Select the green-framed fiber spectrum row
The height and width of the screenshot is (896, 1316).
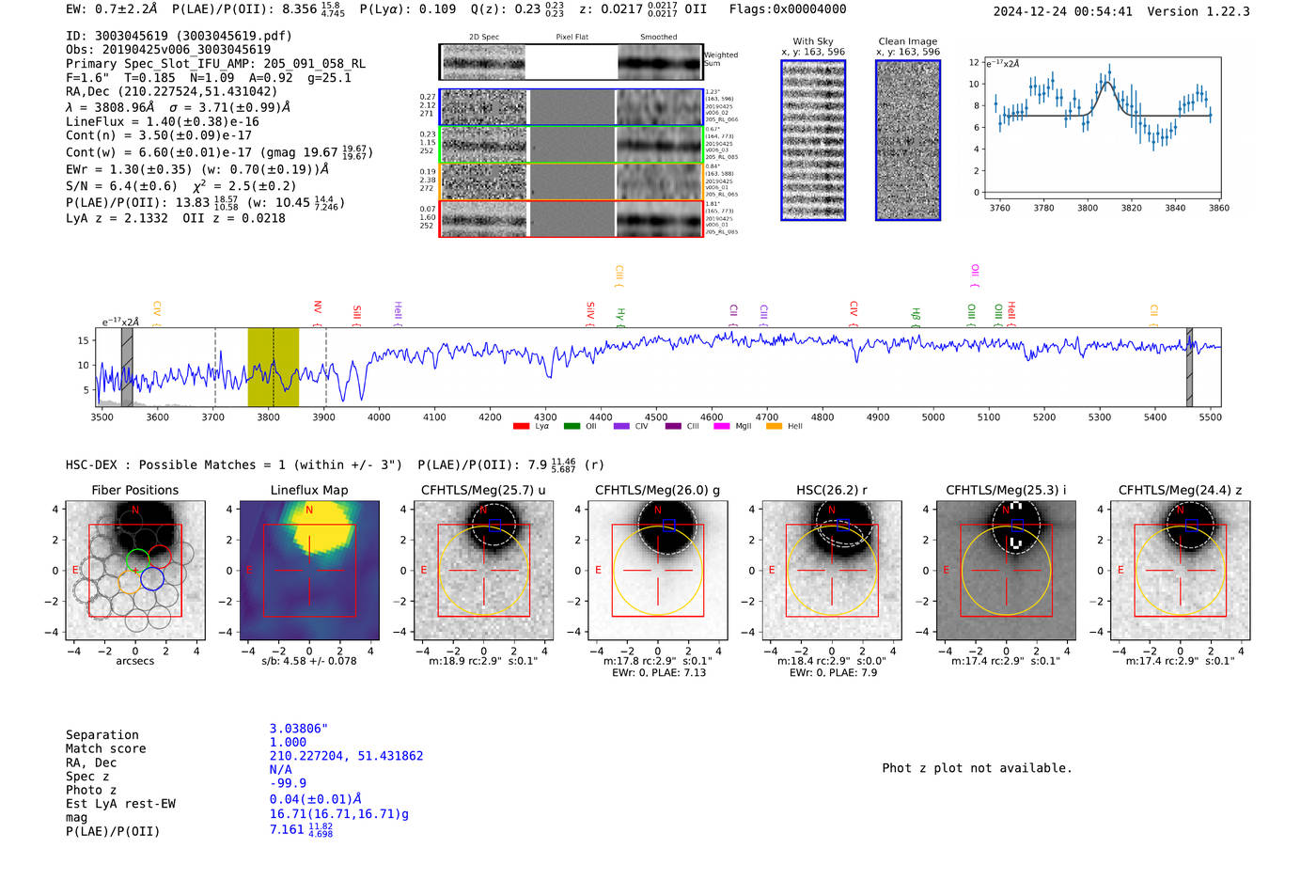[x=572, y=145]
